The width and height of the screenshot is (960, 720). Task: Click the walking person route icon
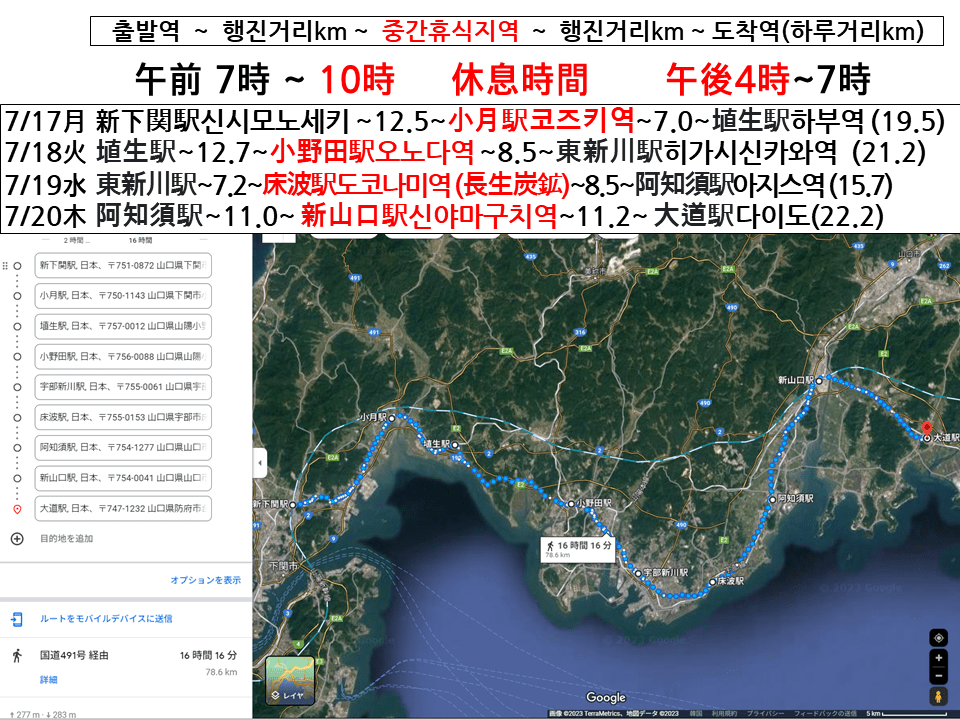pyautogui.click(x=17, y=656)
